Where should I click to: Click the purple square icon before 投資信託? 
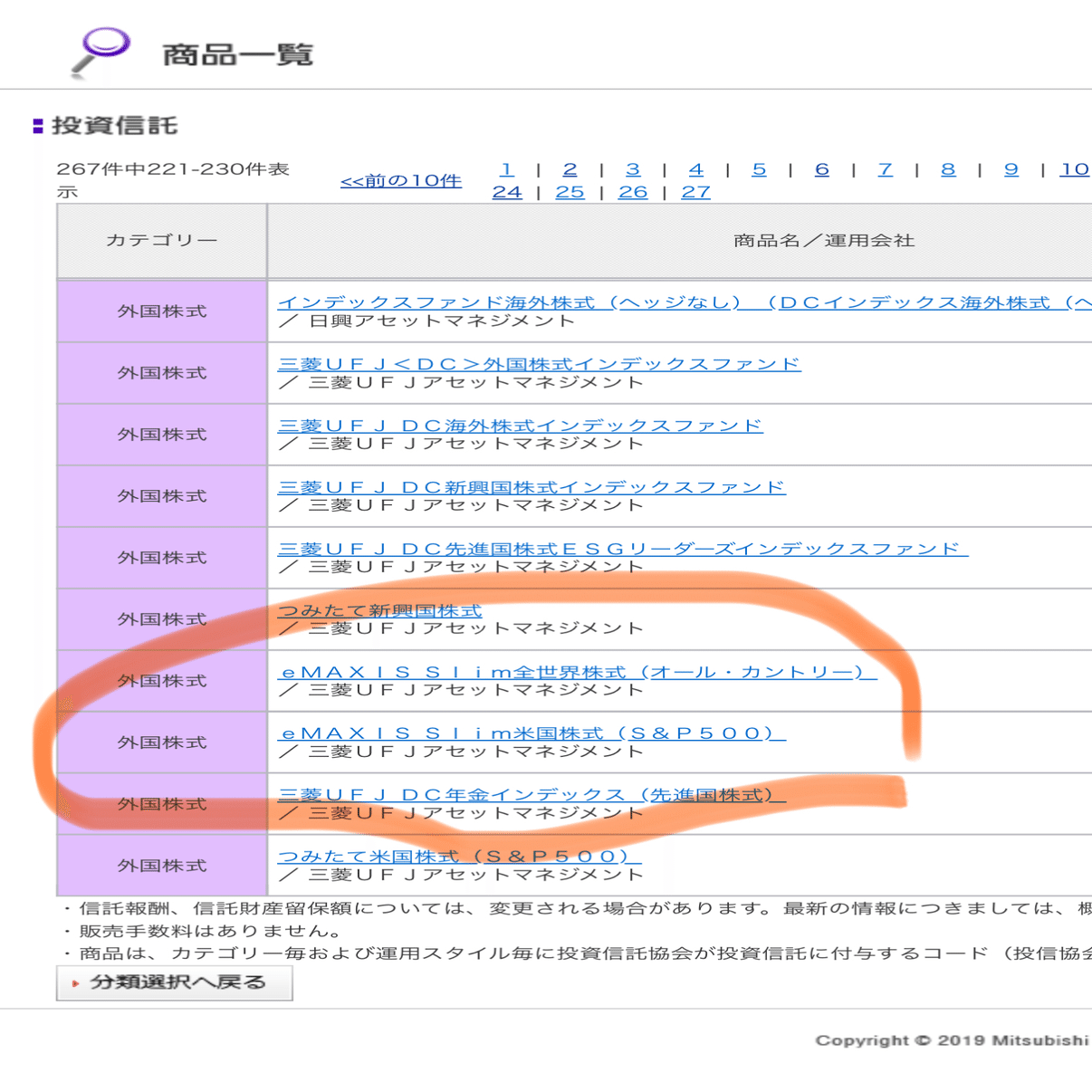coord(37,127)
